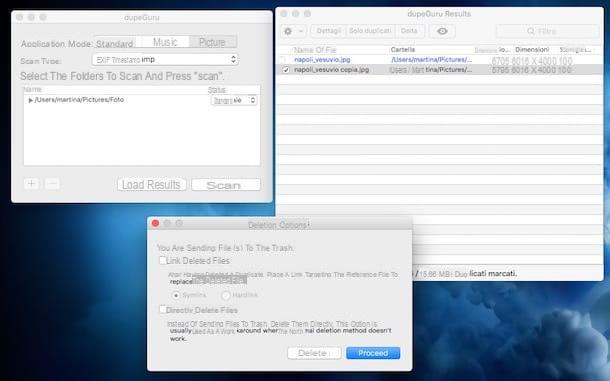Image resolution: width=610 pixels, height=381 pixels.
Task: Select the Hardlink radio button
Action: (x=226, y=295)
